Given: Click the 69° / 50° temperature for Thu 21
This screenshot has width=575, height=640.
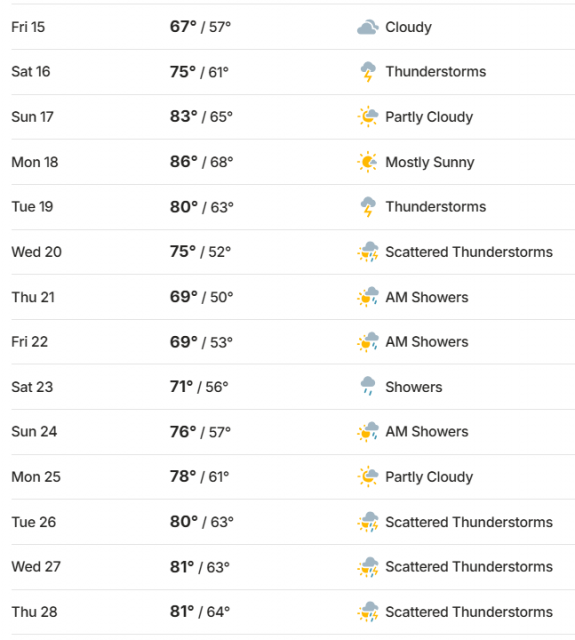Looking at the screenshot, I should click(202, 297).
